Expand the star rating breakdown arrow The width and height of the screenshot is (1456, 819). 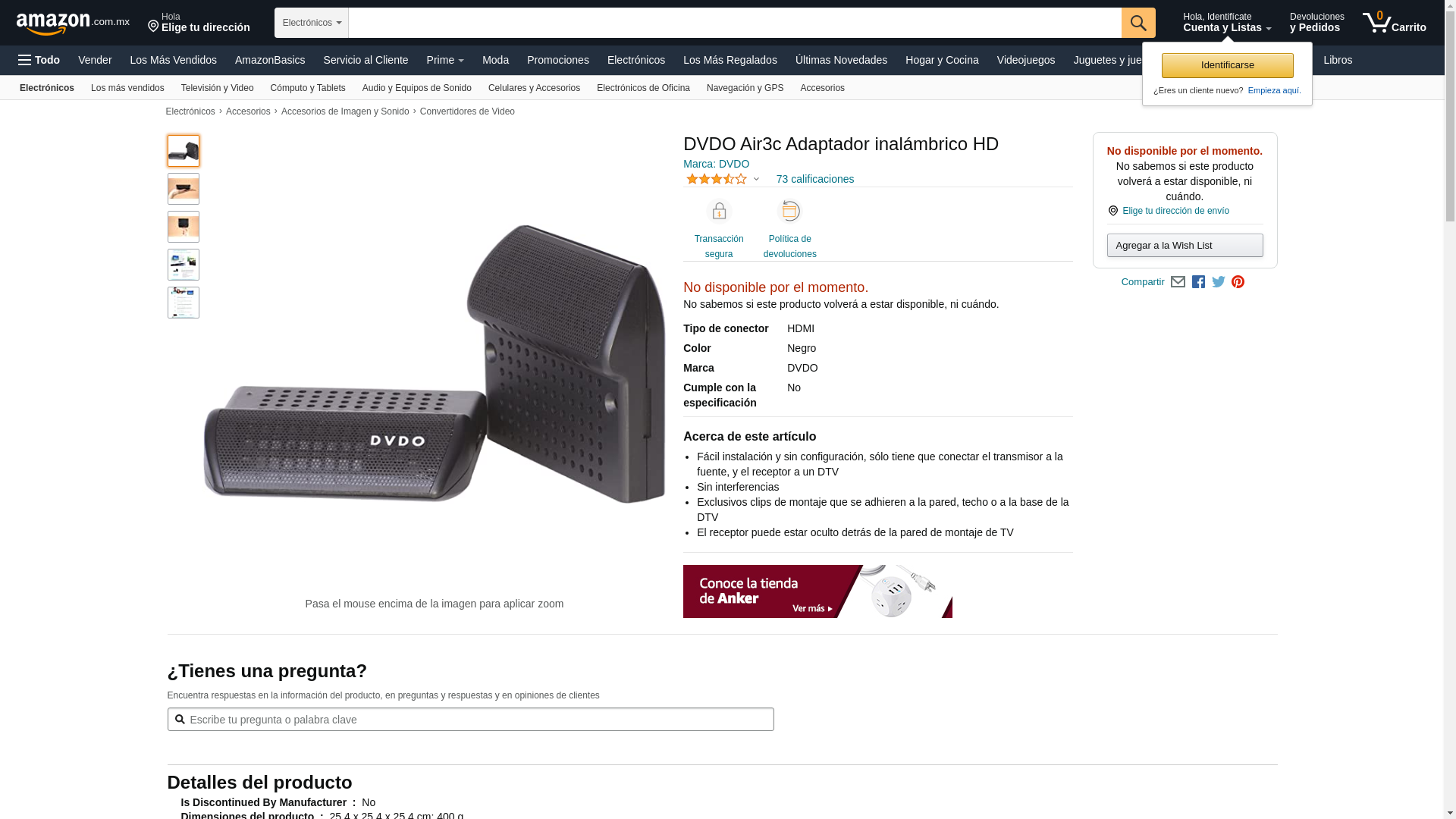click(x=756, y=180)
